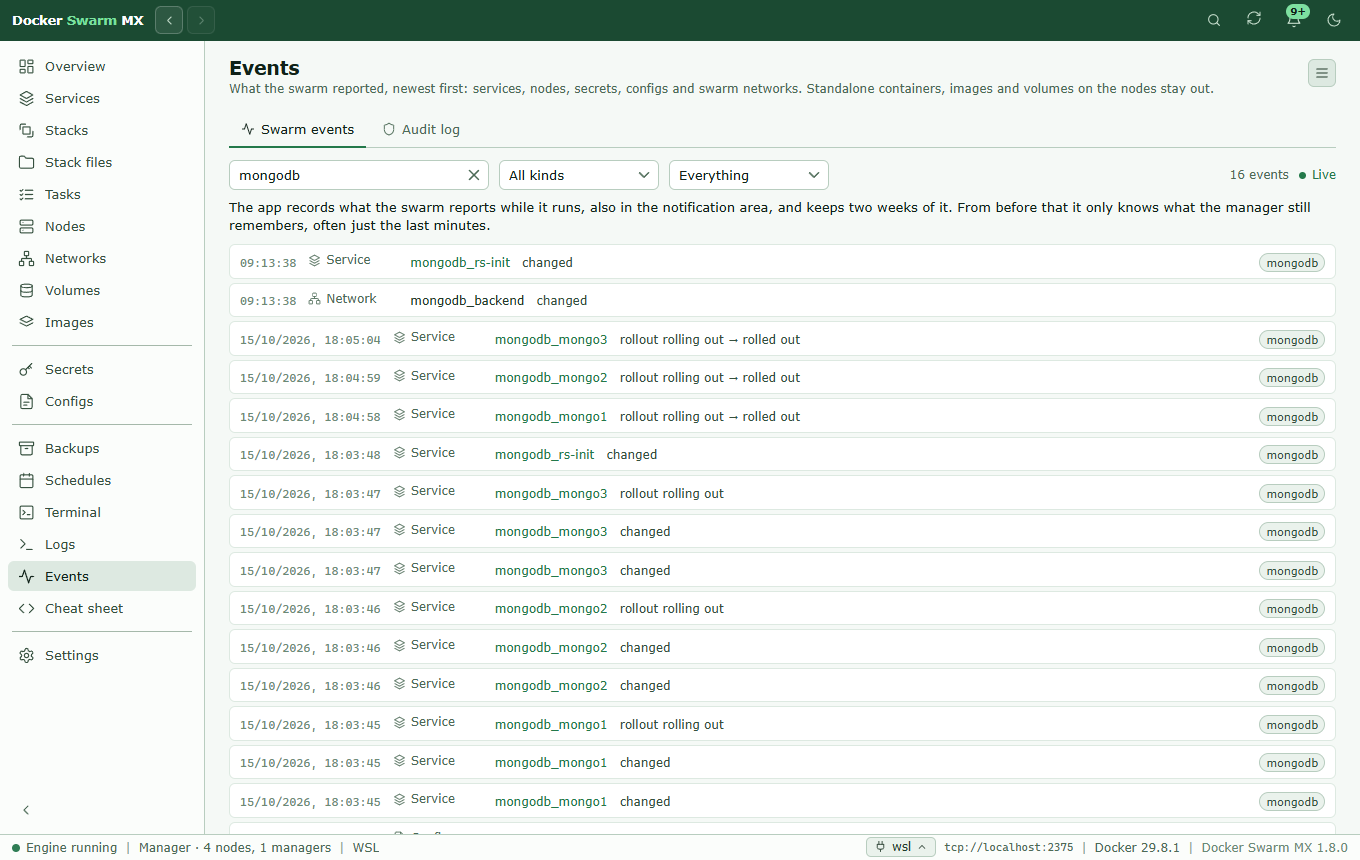Open Networks page

[102, 258]
